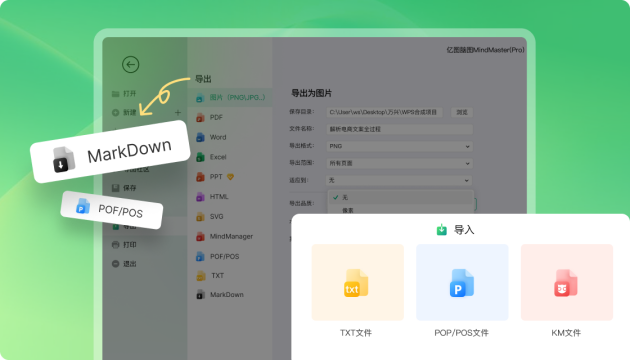Open the 导出格式 PNG dropdown
The height and width of the screenshot is (360, 630).
399,146
